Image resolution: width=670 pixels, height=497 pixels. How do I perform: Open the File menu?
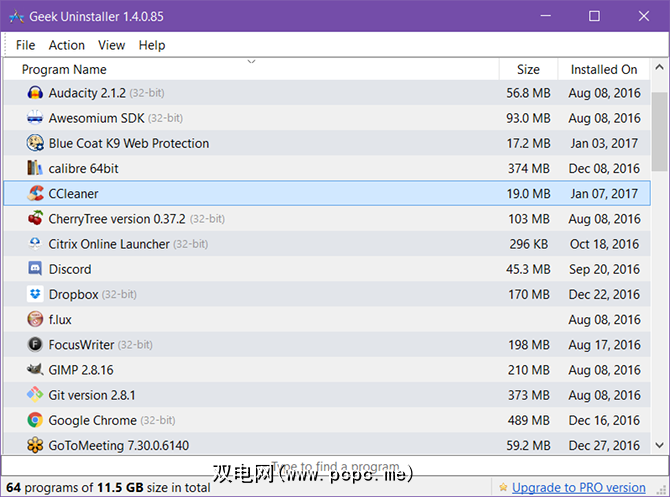[x=26, y=45]
